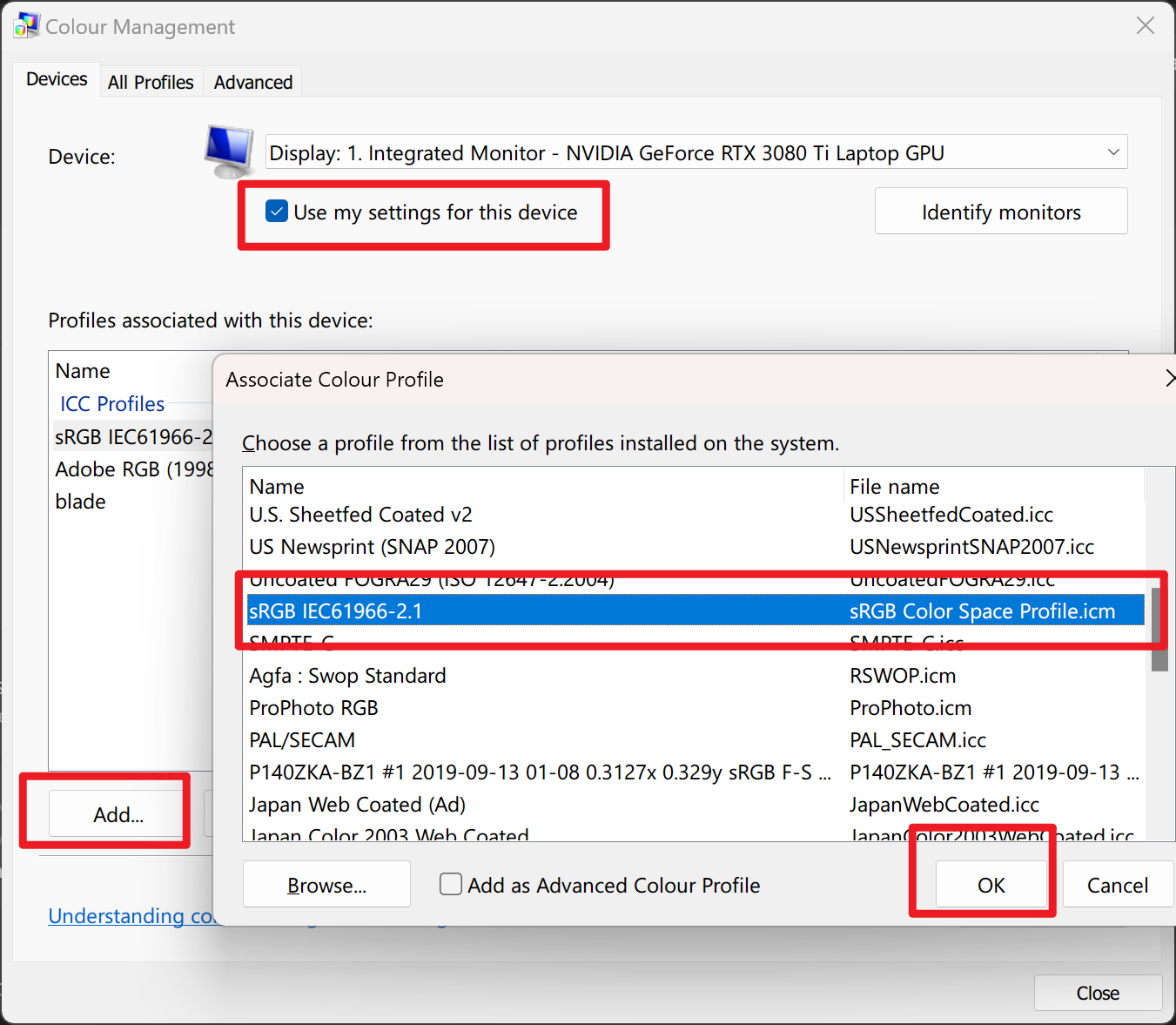Click the profile list vertical scrollbar thumb
Viewport: 1176px width, 1025px height.
coord(1159,629)
